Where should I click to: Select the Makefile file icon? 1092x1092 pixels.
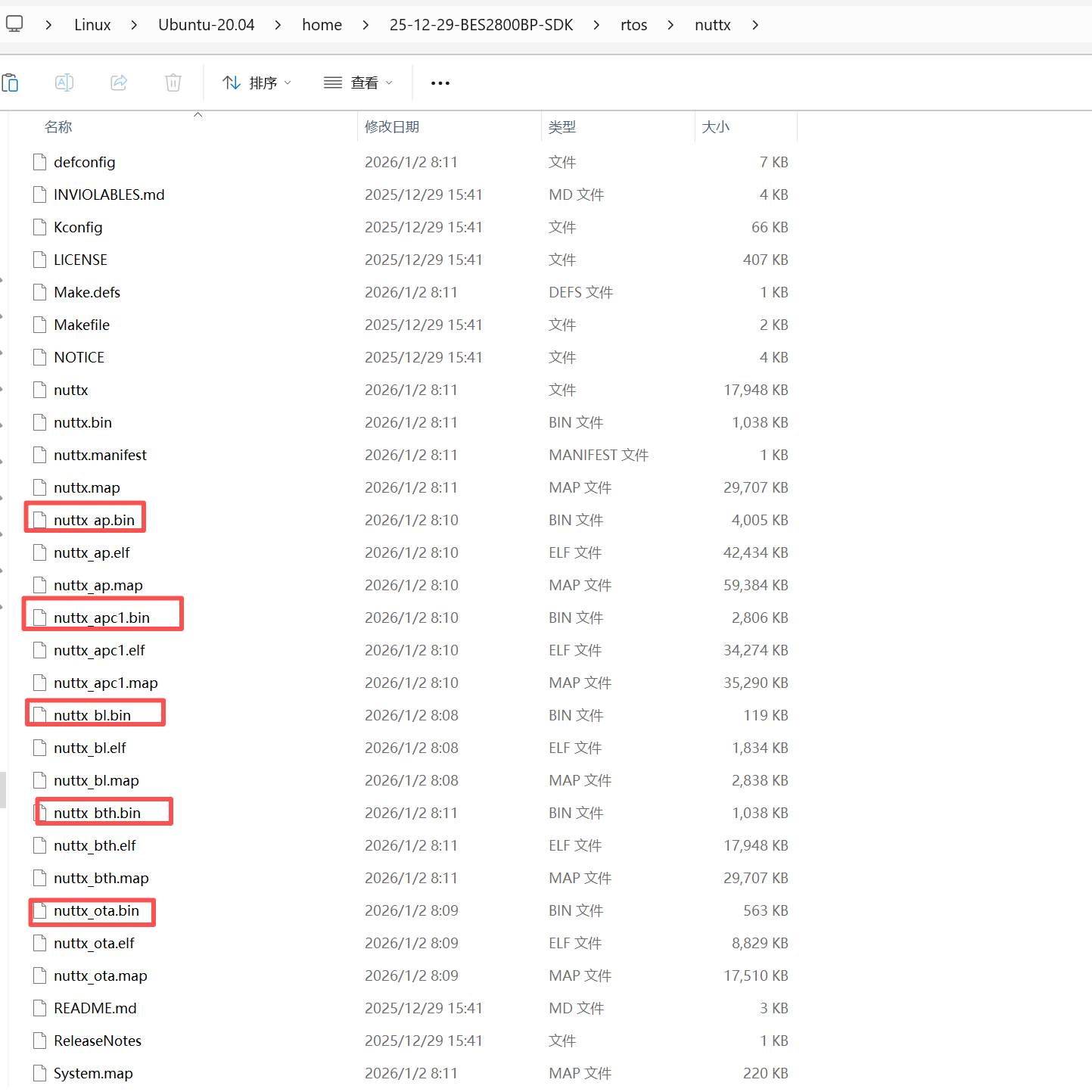click(x=40, y=325)
